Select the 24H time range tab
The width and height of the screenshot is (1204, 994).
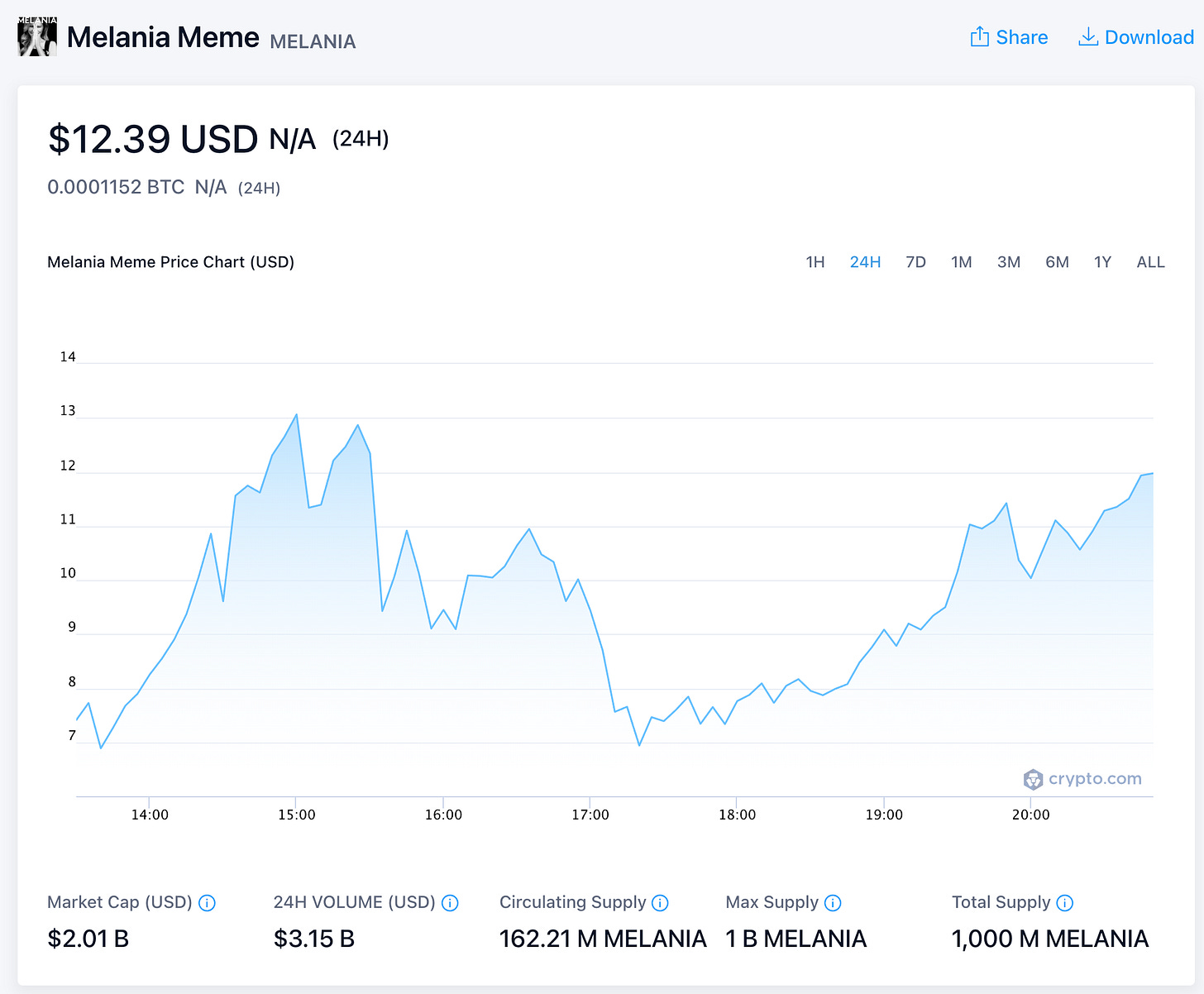tap(865, 262)
